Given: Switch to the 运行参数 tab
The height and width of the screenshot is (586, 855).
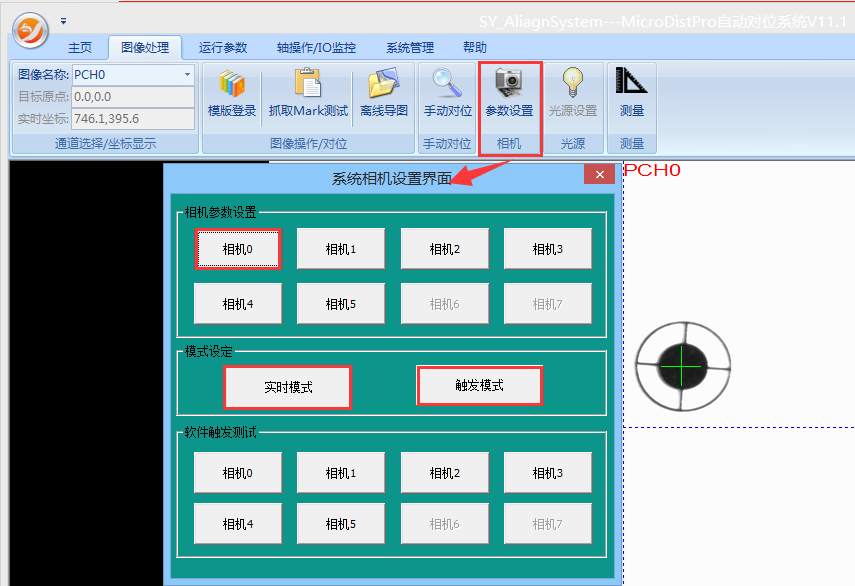Looking at the screenshot, I should 223,48.
